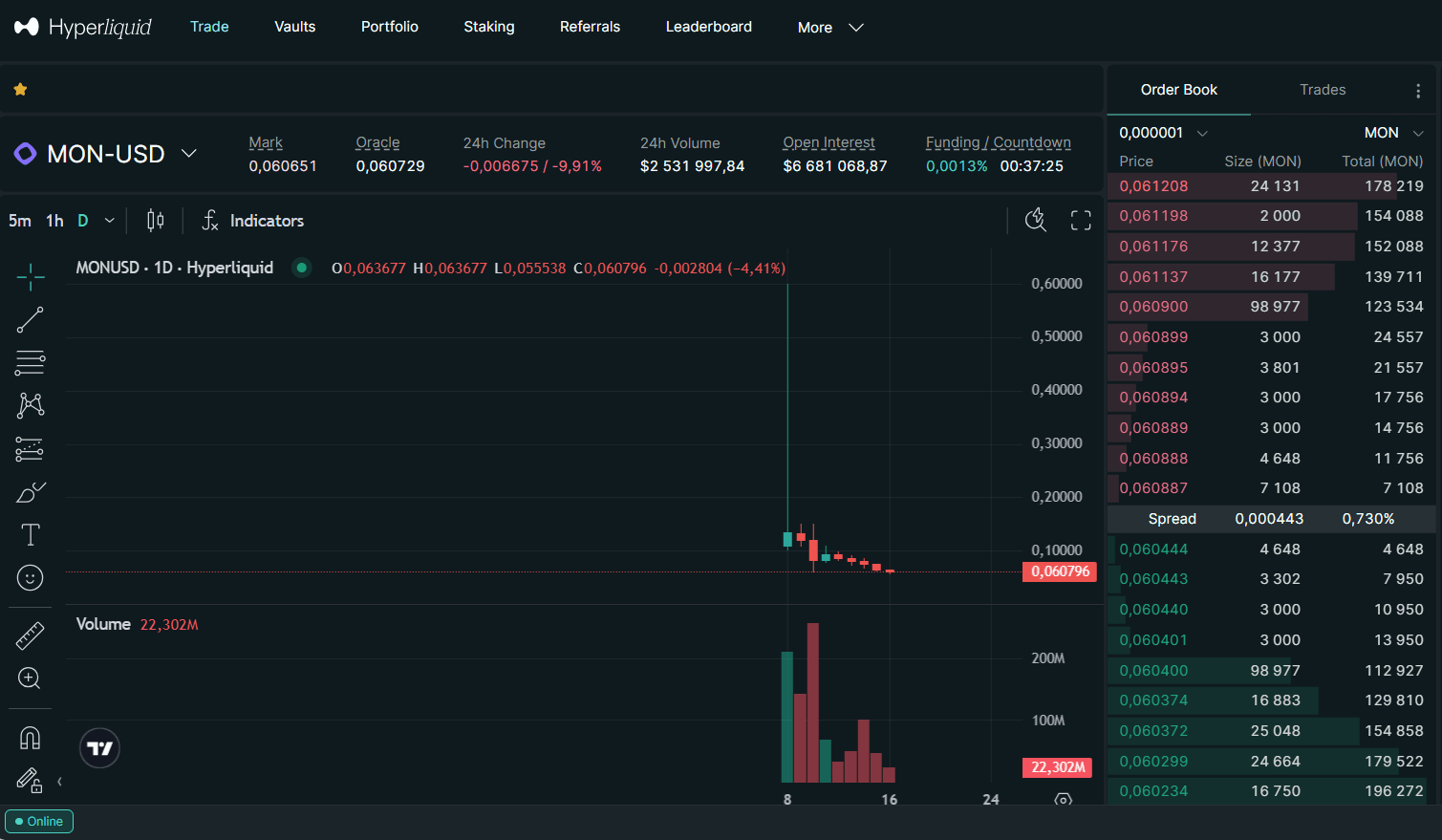Viewport: 1442px width, 840px height.
Task: Click bid price 0,060444 in order book
Action: (1154, 549)
